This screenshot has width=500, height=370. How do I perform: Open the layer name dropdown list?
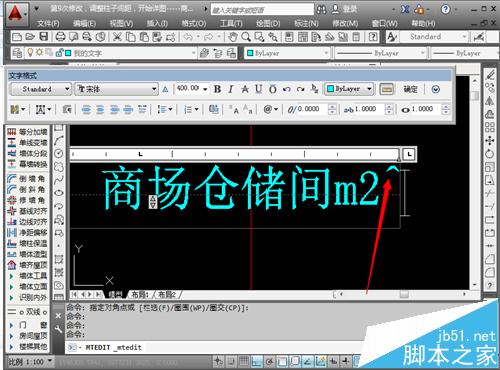point(194,53)
